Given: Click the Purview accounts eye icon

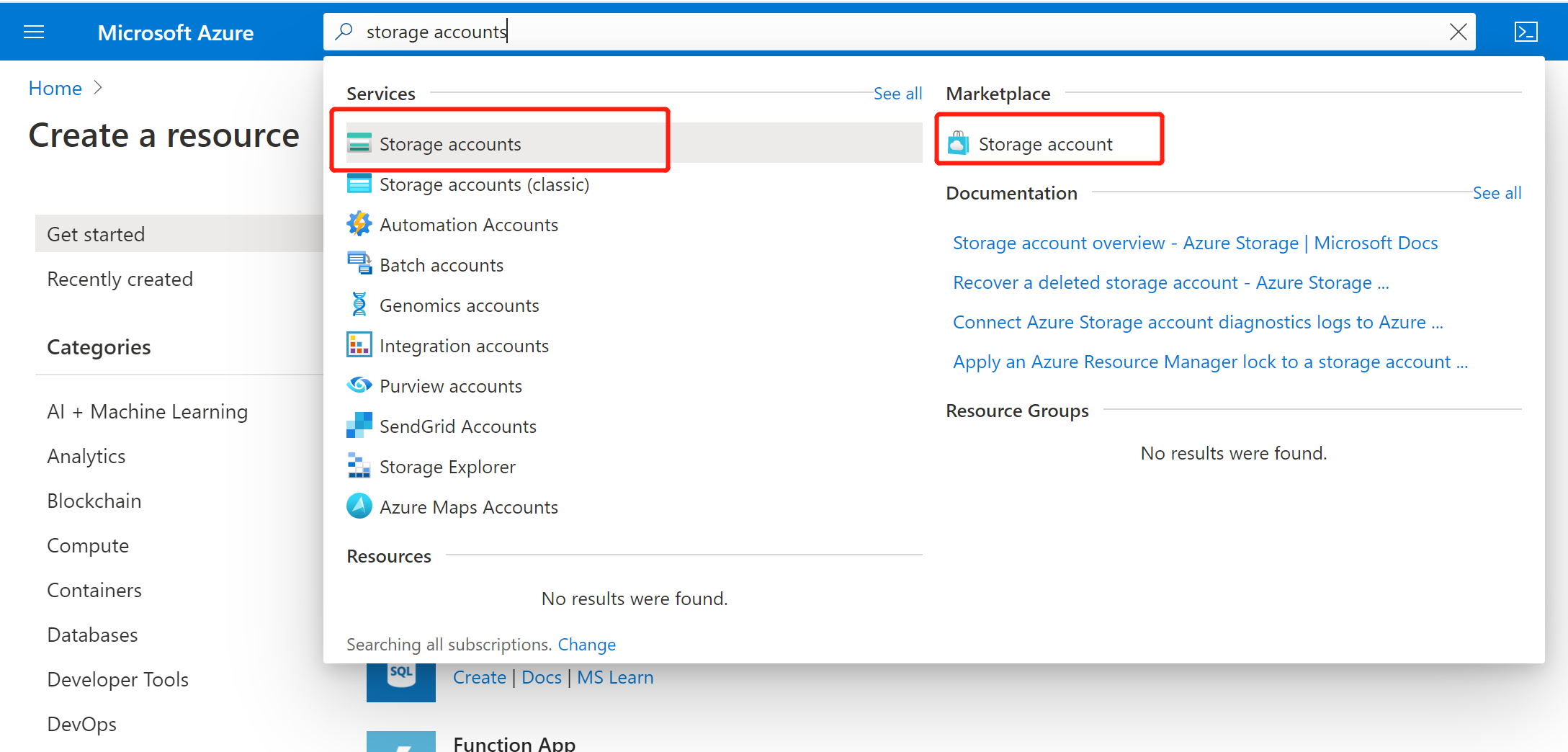Looking at the screenshot, I should click(x=359, y=385).
